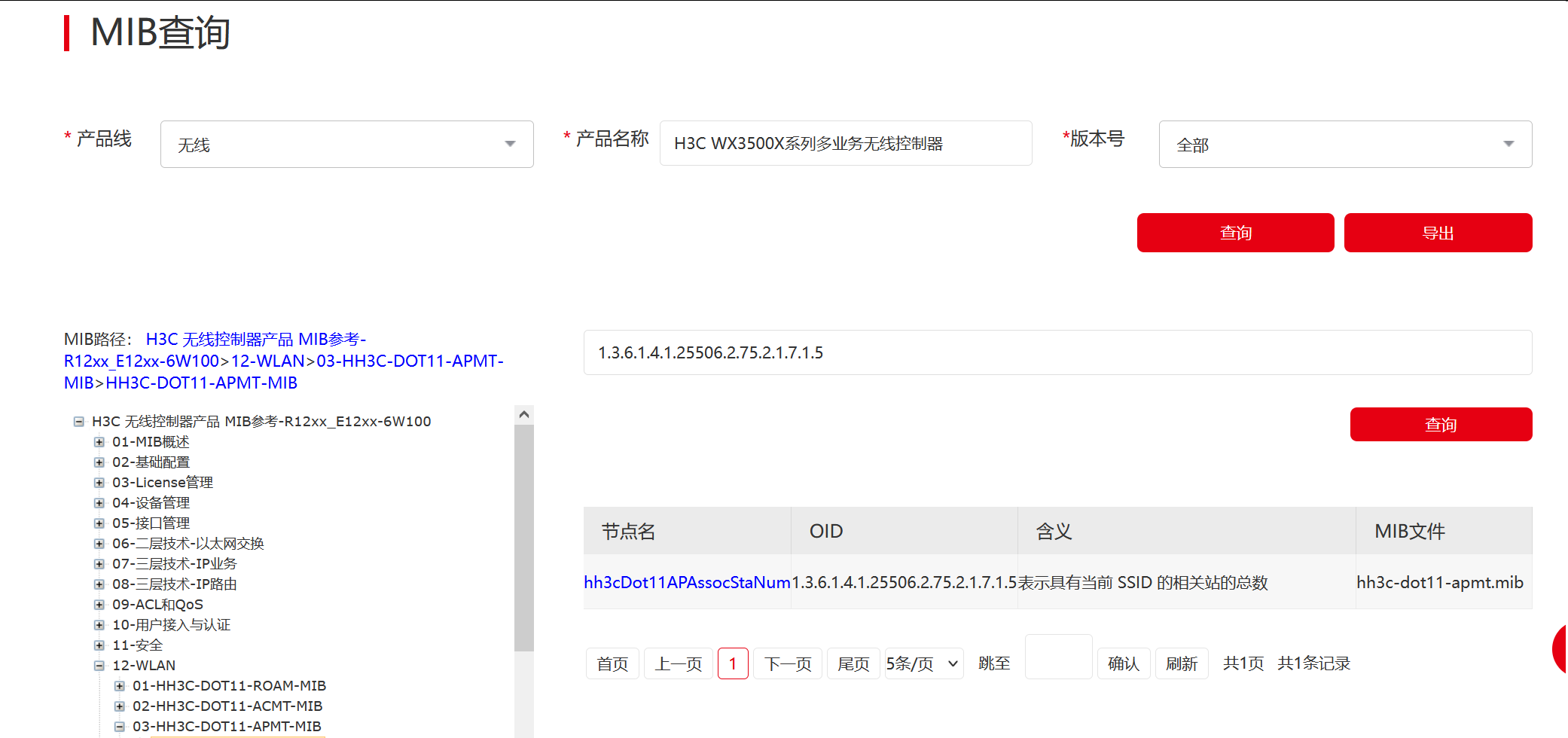Select the 01-MIB概述 tree item label
Viewport: 1568px width, 738px height.
151,442
